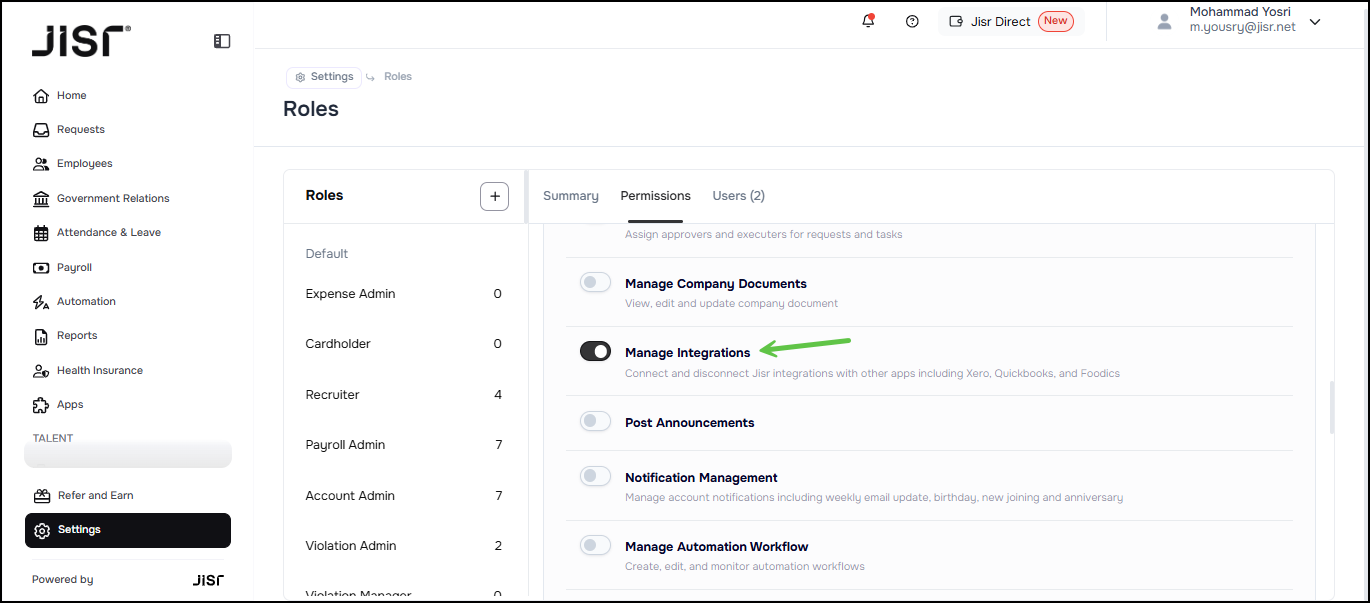Click the permissions list vertical scrollbar

pyautogui.click(x=1331, y=407)
